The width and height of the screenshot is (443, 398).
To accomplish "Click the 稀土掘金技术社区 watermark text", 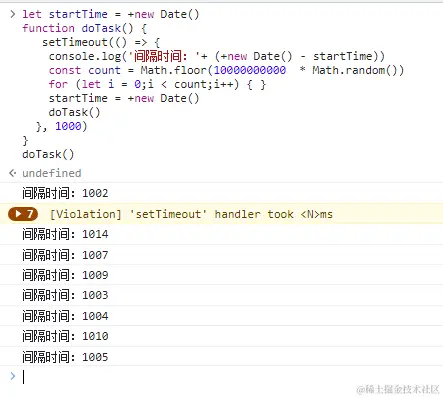I will tap(398, 389).
